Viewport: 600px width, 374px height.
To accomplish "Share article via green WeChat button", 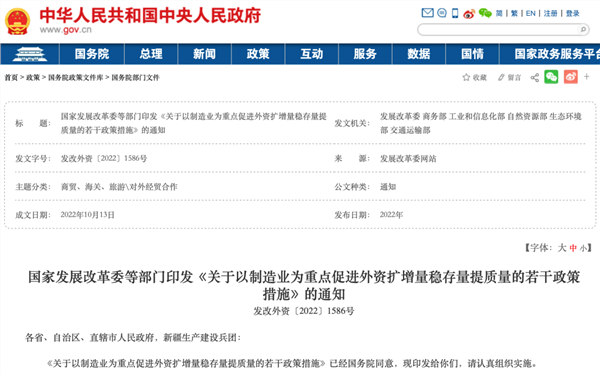I will click(x=551, y=77).
